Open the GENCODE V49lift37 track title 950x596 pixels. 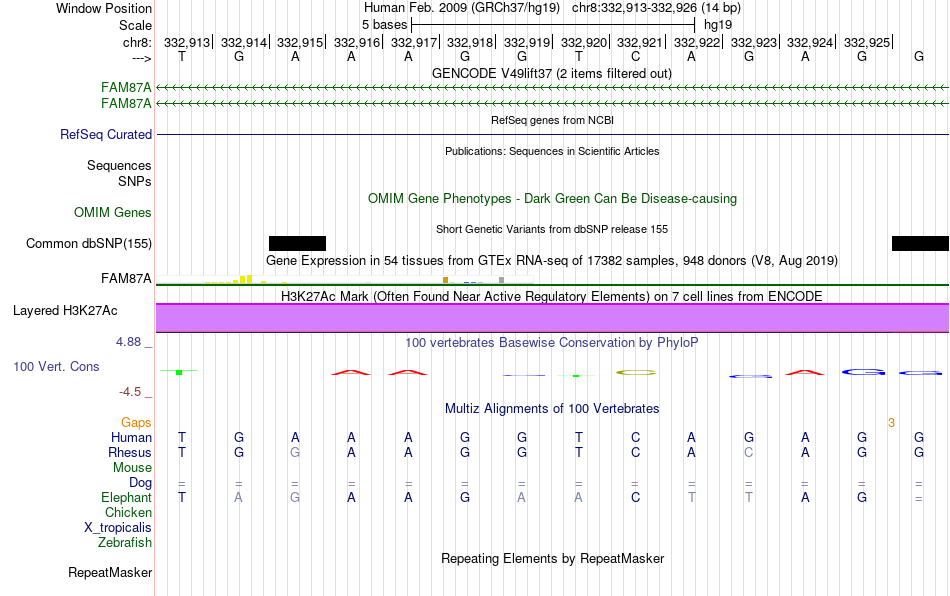pyautogui.click(x=552, y=73)
